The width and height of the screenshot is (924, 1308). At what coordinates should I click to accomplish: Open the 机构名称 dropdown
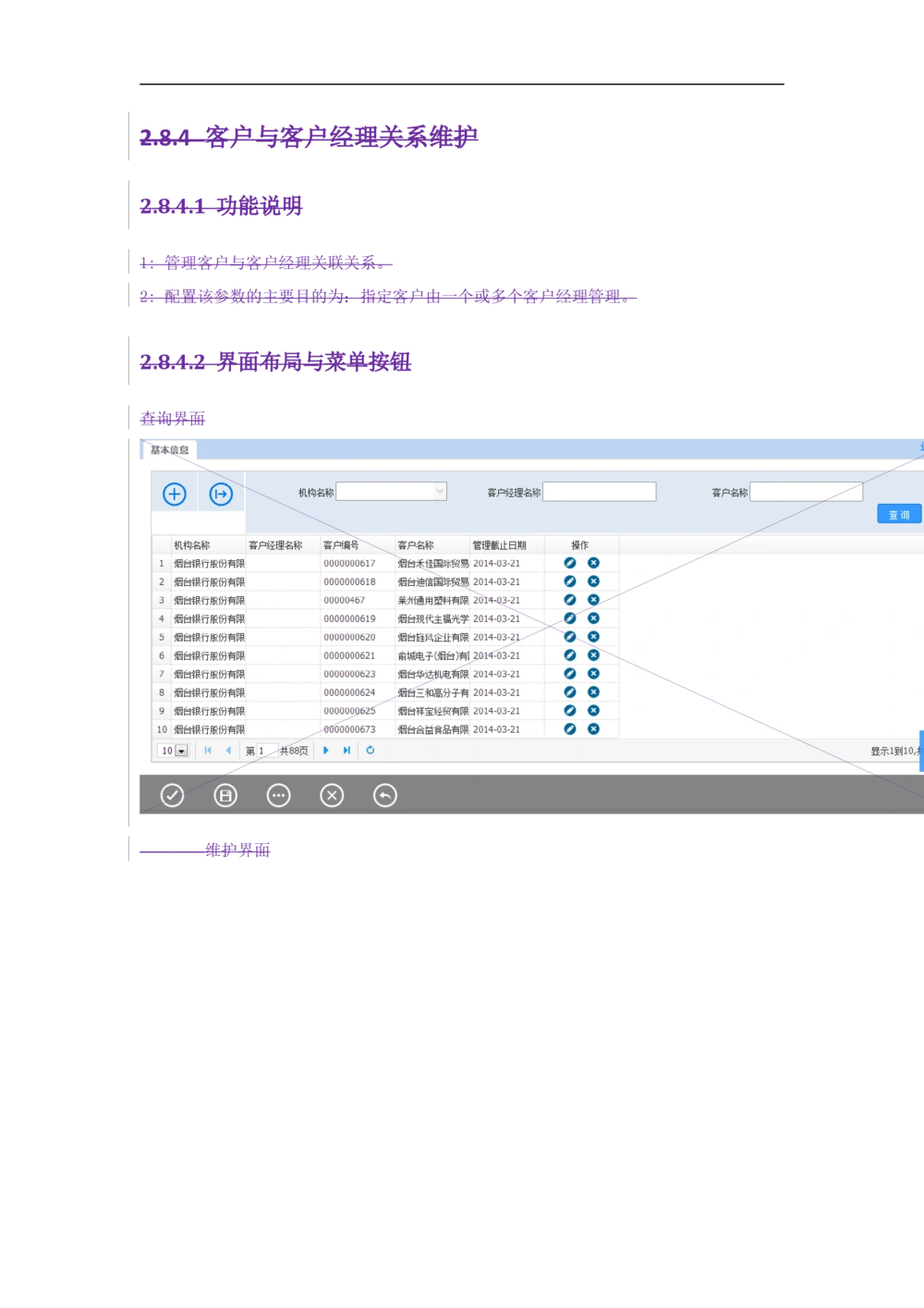pos(440,492)
